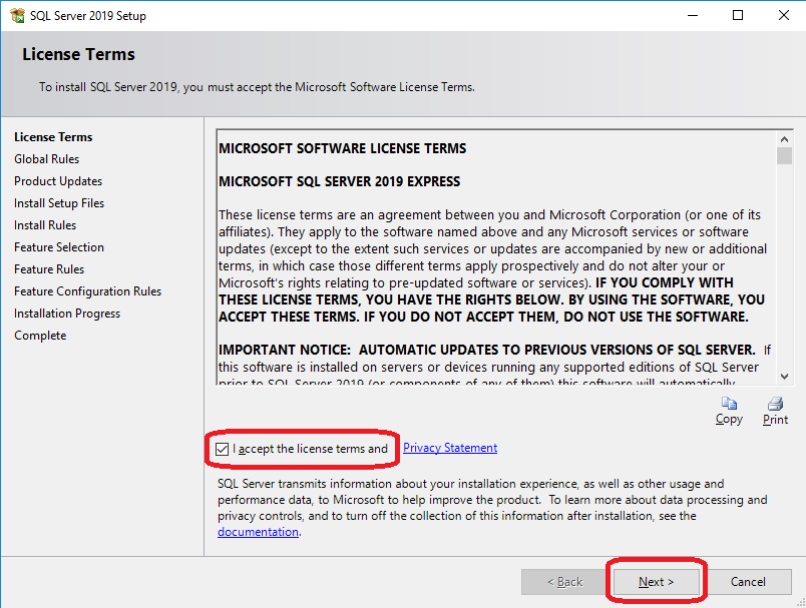
Task: Select Product Updates step in sidebar
Action: pos(58,181)
